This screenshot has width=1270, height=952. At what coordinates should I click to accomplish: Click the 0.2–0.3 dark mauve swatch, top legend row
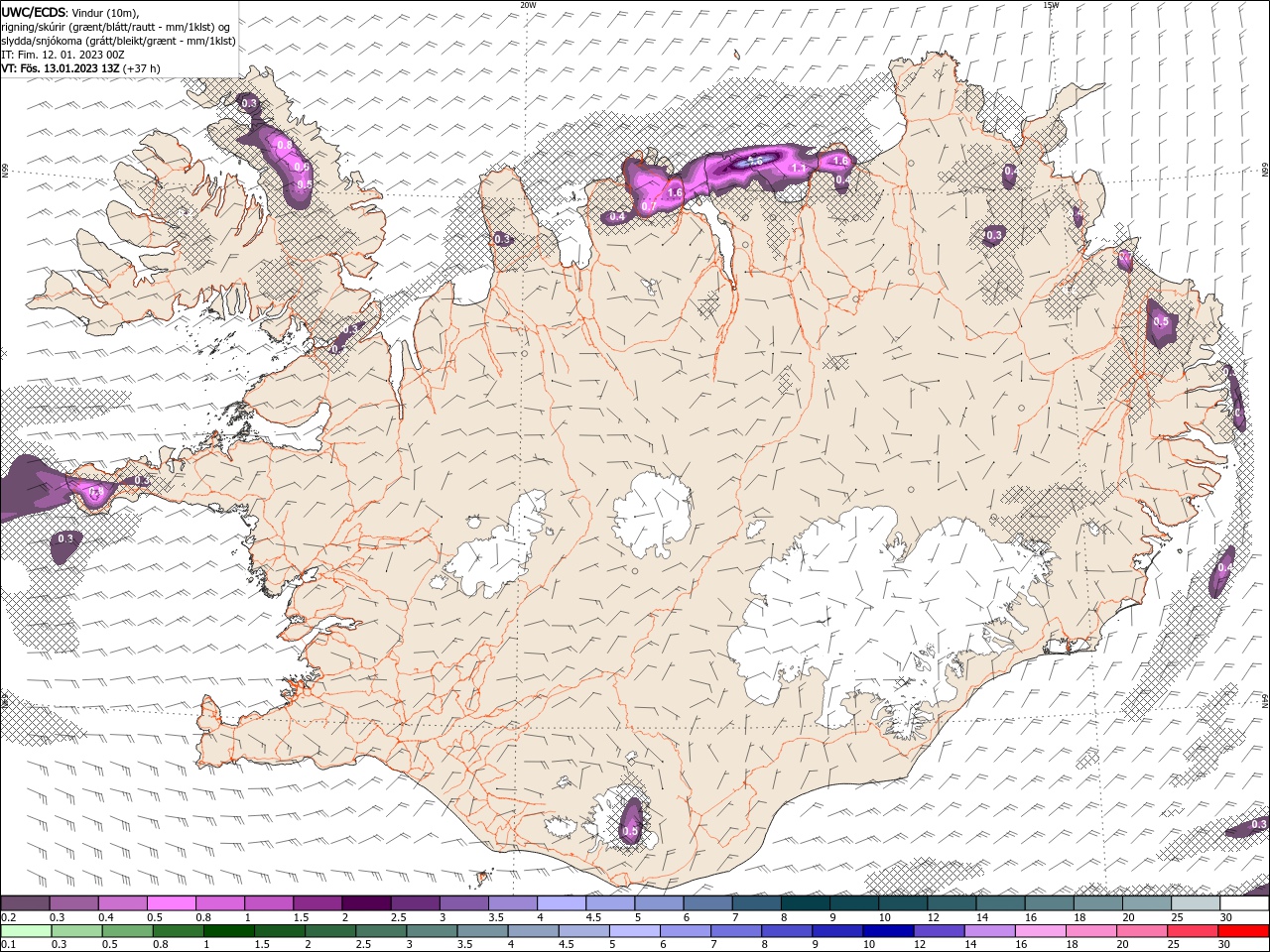[25, 903]
